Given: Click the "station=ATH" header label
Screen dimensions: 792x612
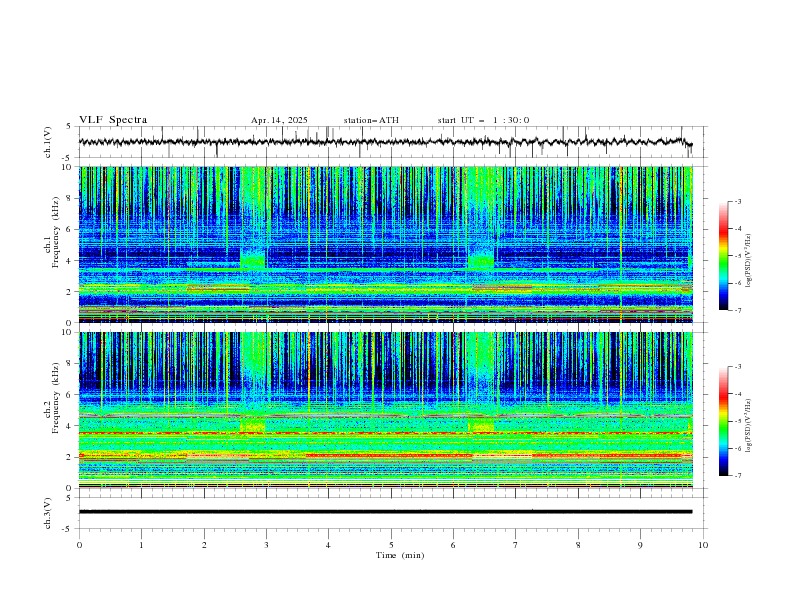Looking at the screenshot, I should pos(371,120).
